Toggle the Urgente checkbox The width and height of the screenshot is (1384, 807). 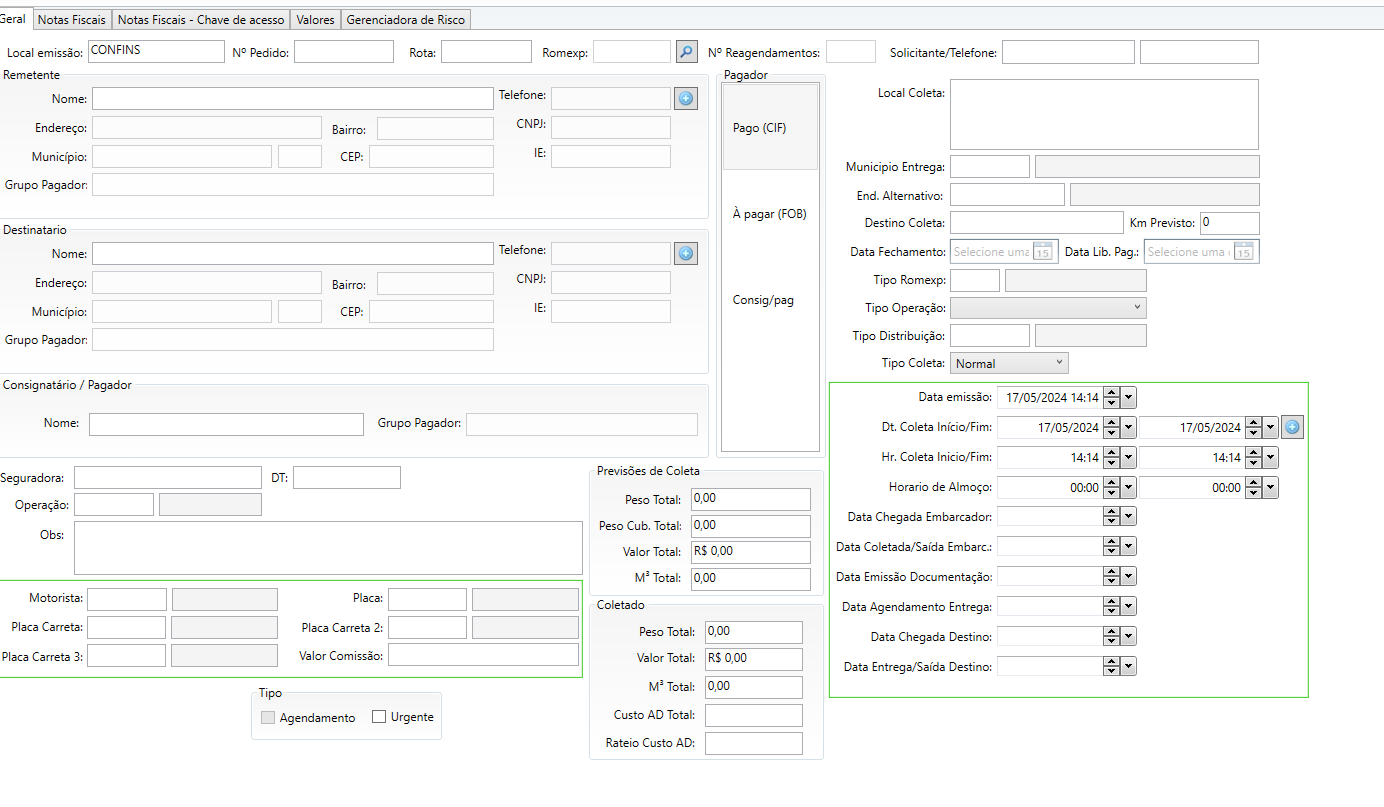point(379,717)
